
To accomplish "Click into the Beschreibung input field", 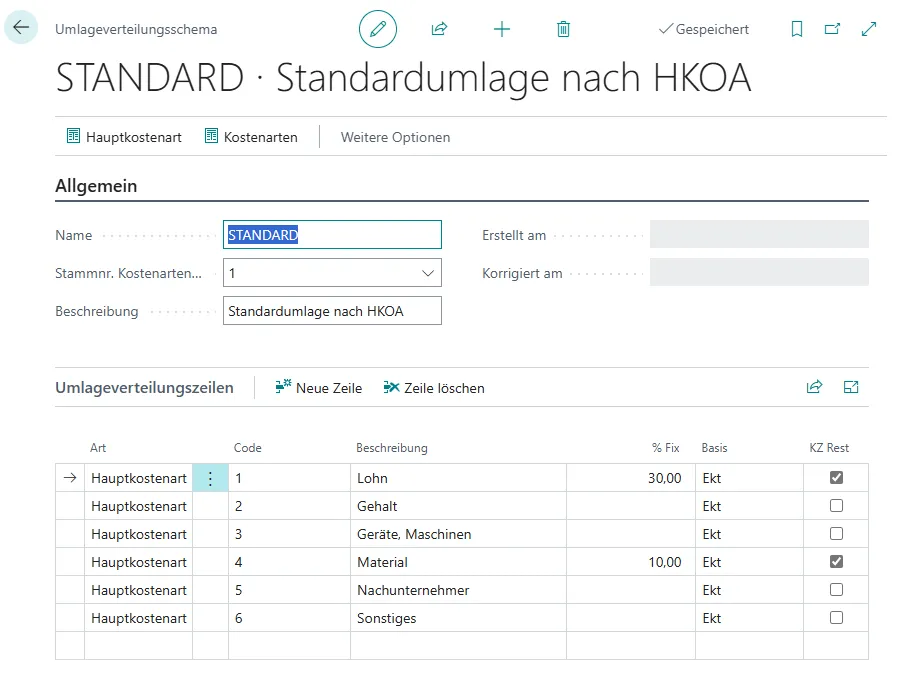I will (x=333, y=310).
